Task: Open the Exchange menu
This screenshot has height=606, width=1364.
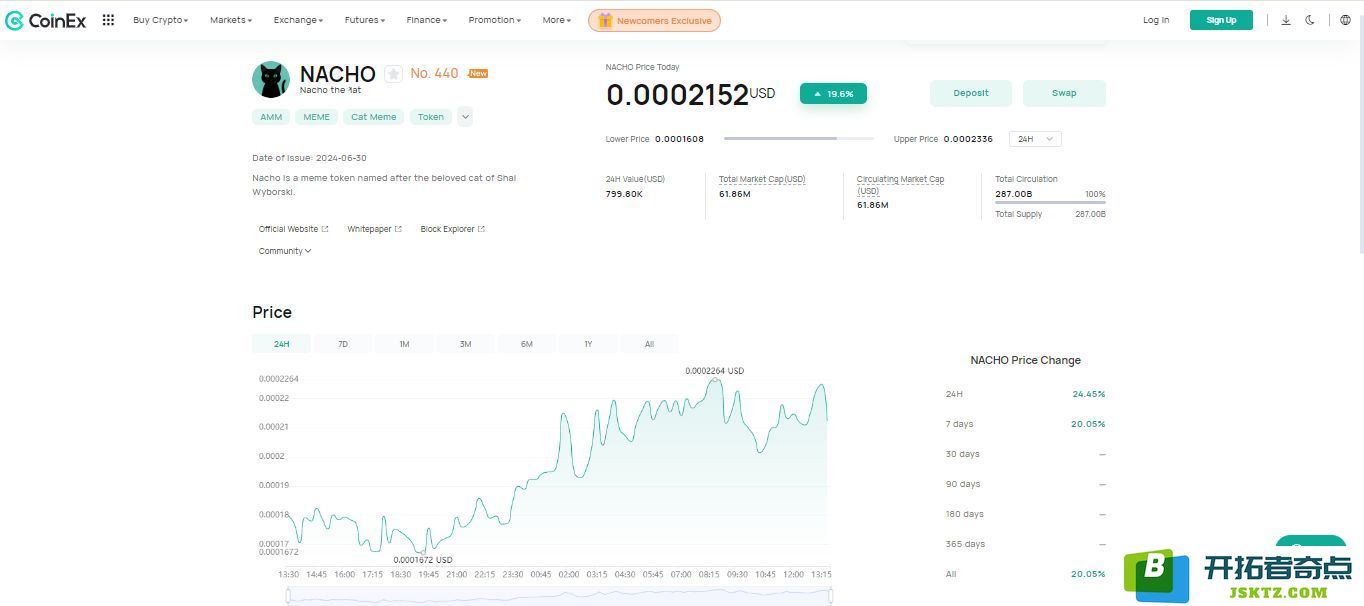Action: (298, 20)
